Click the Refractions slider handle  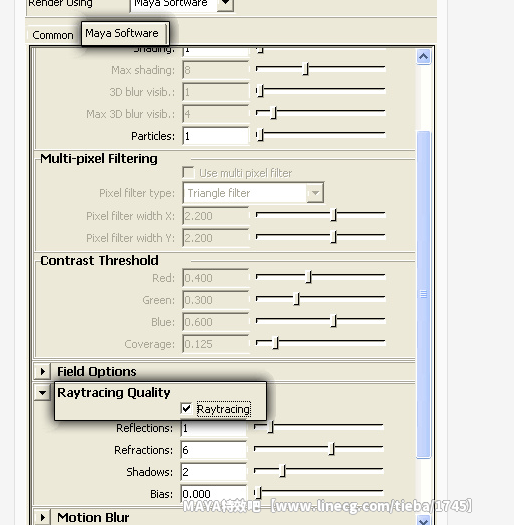[x=332, y=449]
